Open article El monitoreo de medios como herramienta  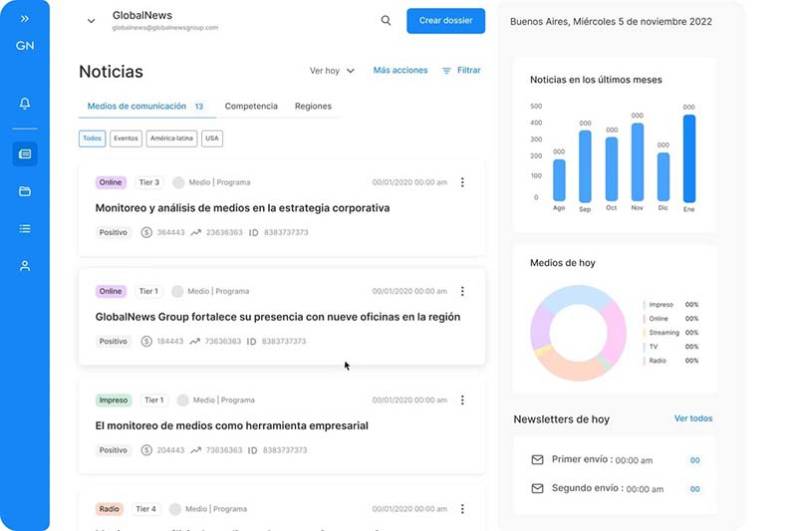232,425
